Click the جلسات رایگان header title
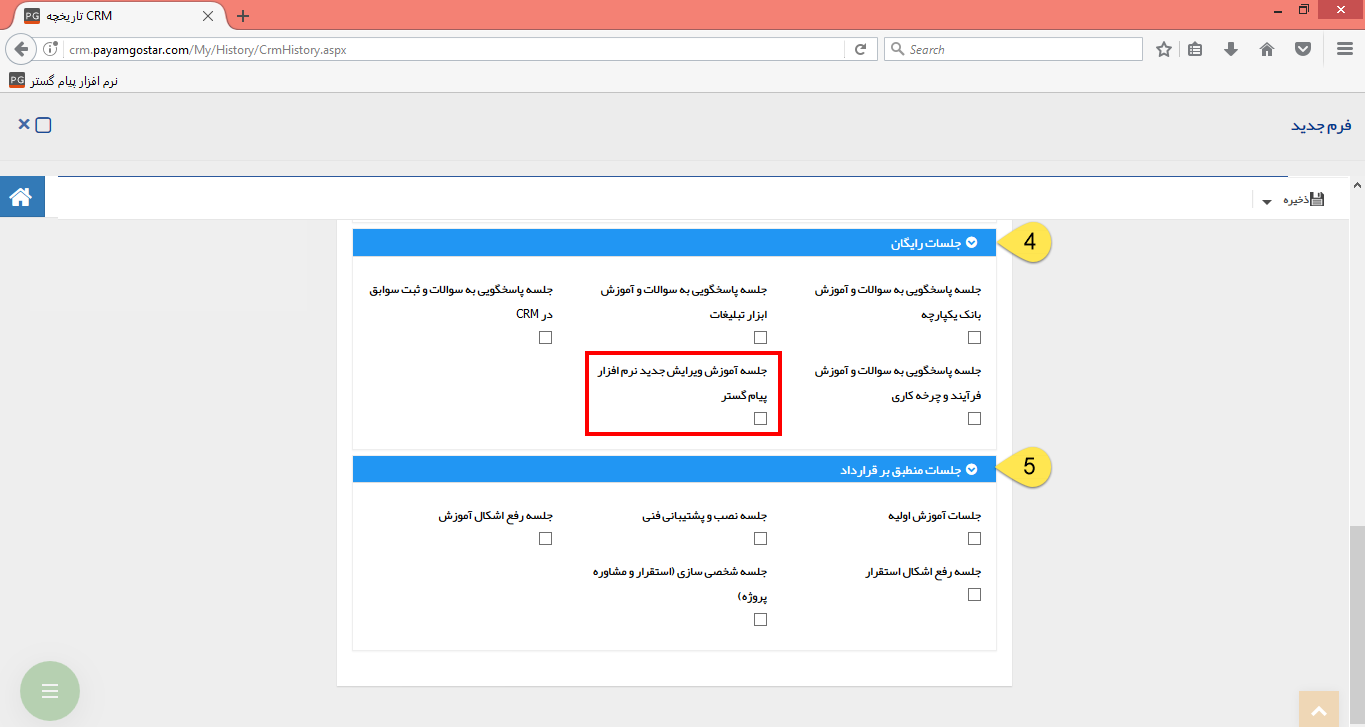This screenshot has width=1365, height=727. pos(925,243)
